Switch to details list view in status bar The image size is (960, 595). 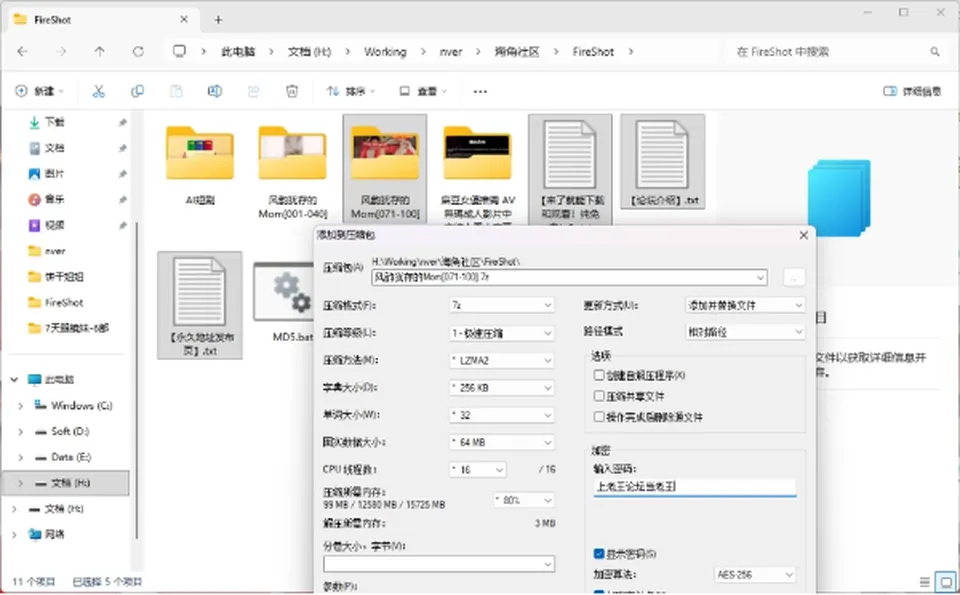pyautogui.click(x=924, y=582)
